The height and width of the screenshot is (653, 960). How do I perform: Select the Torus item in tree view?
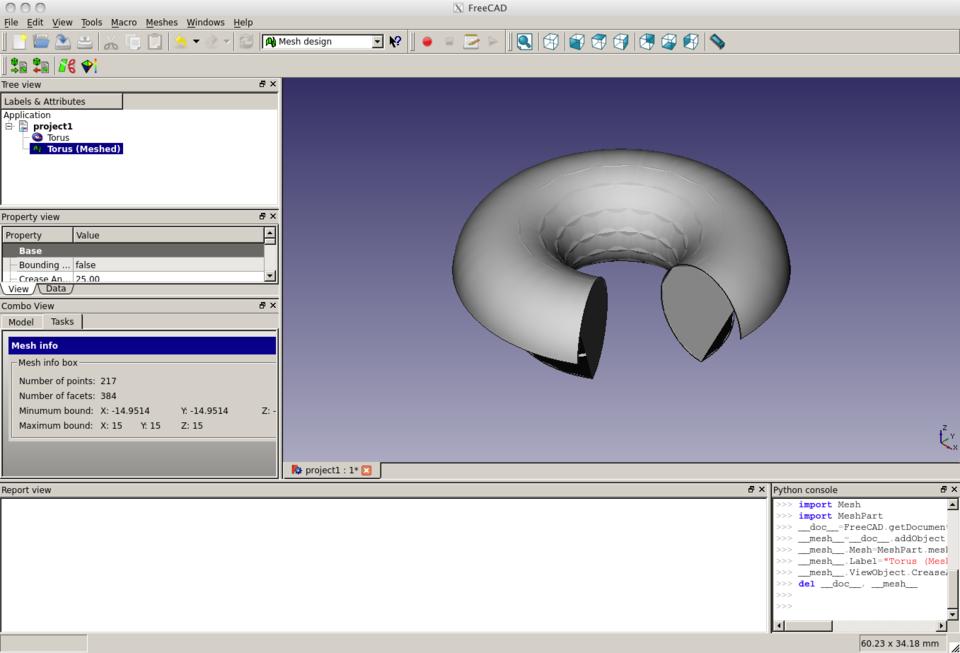(x=58, y=138)
